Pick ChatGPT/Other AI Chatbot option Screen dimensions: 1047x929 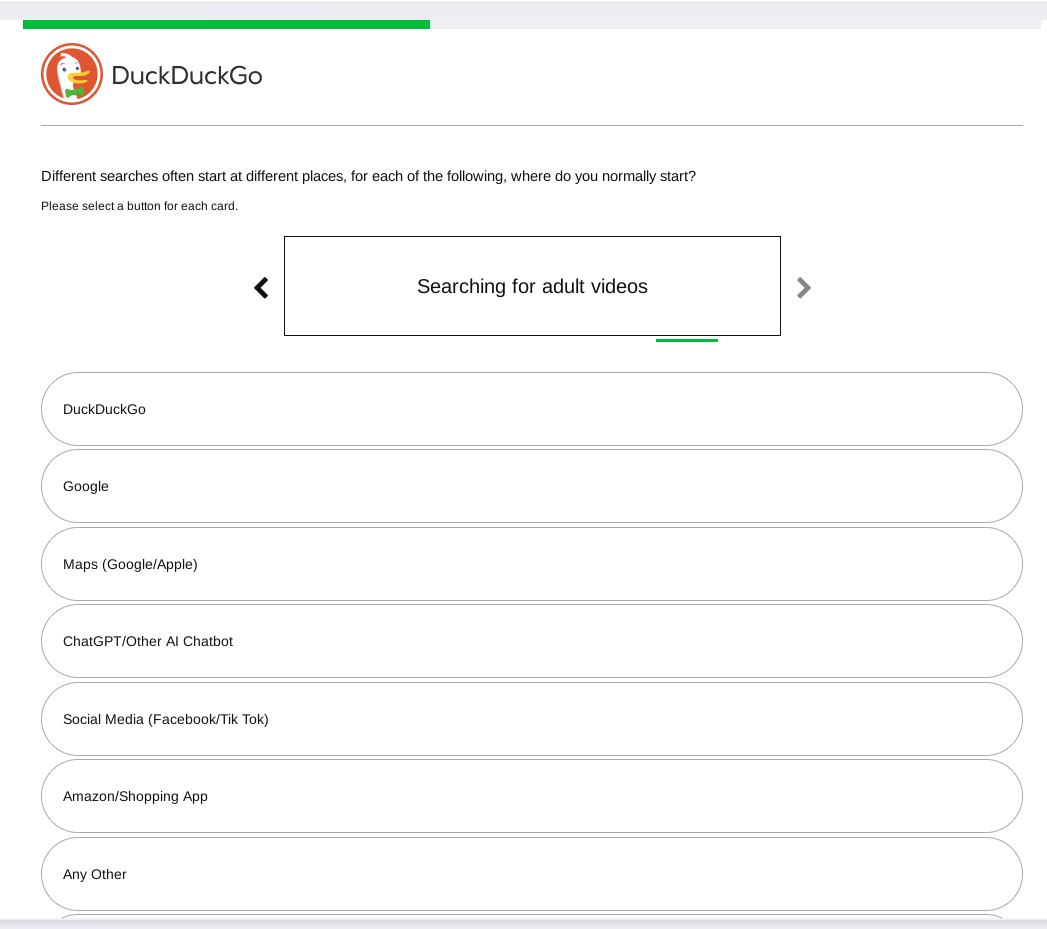(532, 641)
